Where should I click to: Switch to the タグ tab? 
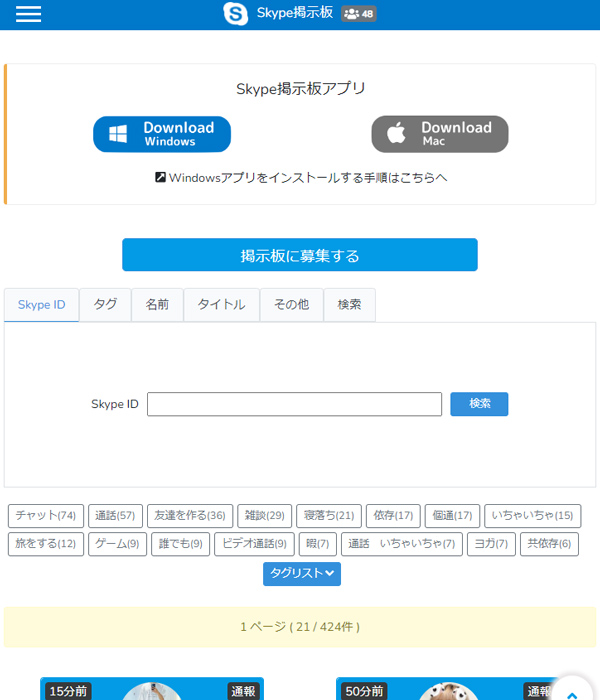[105, 305]
